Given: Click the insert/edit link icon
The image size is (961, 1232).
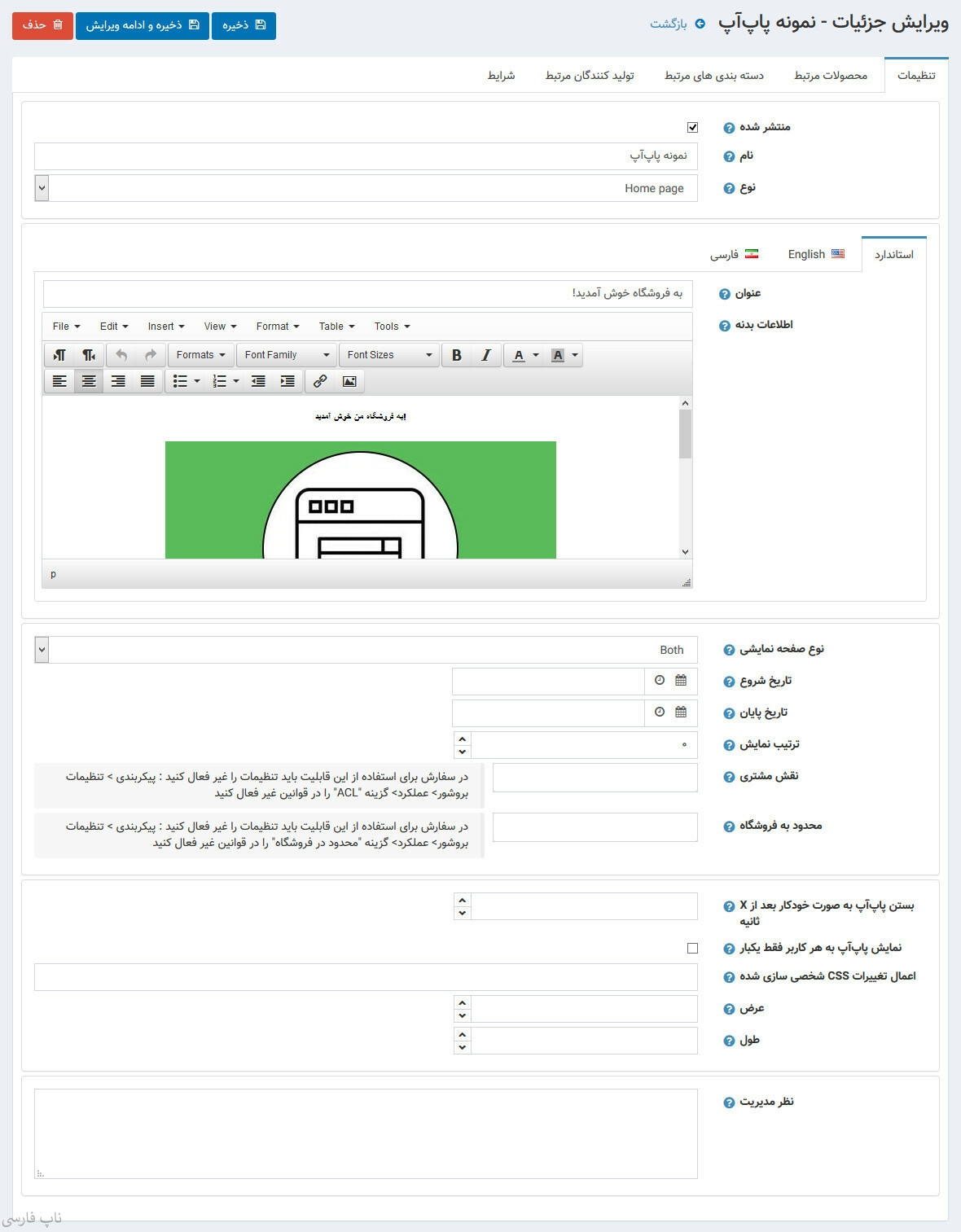Looking at the screenshot, I should (320, 381).
